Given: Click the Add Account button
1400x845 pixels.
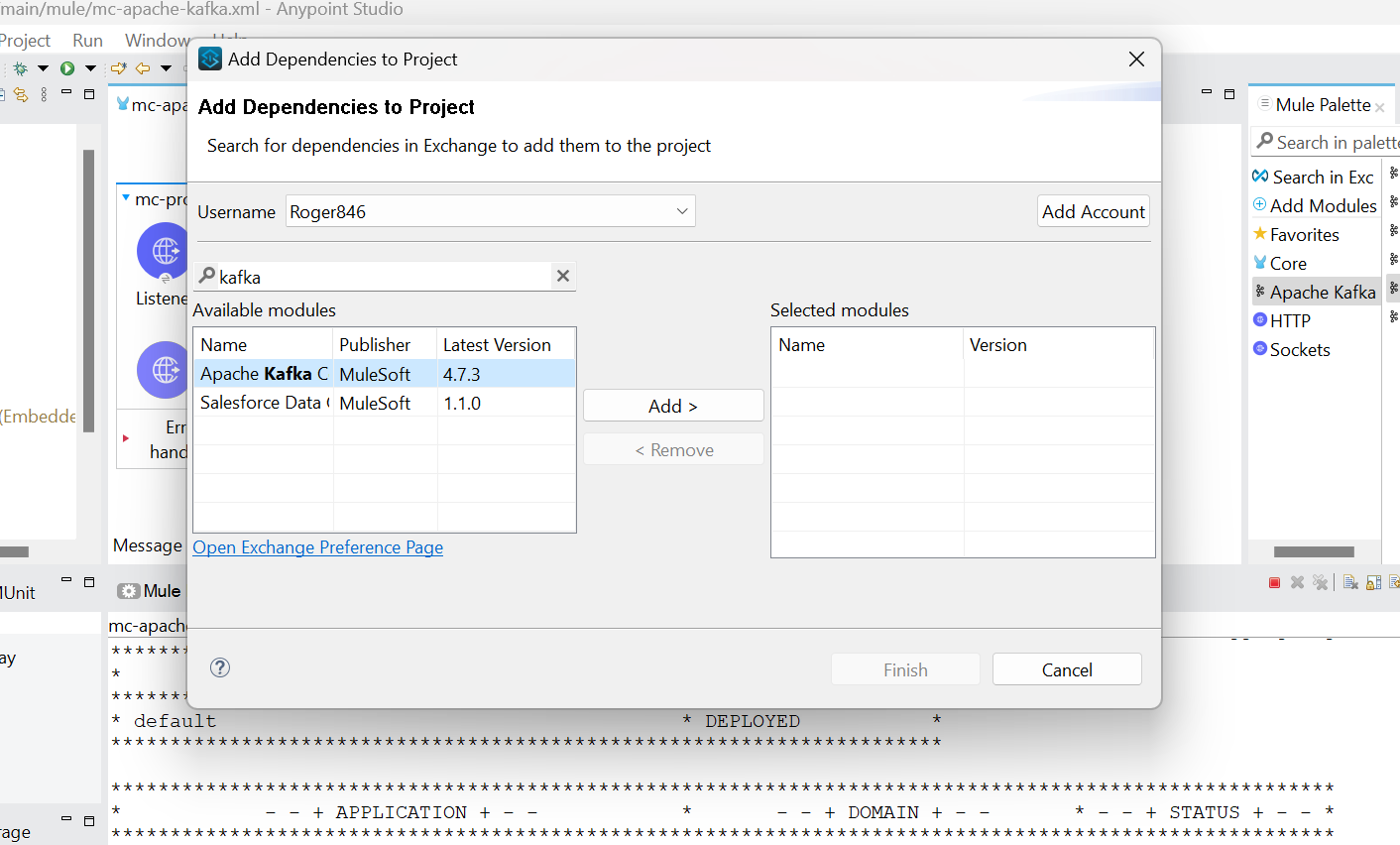Looking at the screenshot, I should (x=1093, y=211).
